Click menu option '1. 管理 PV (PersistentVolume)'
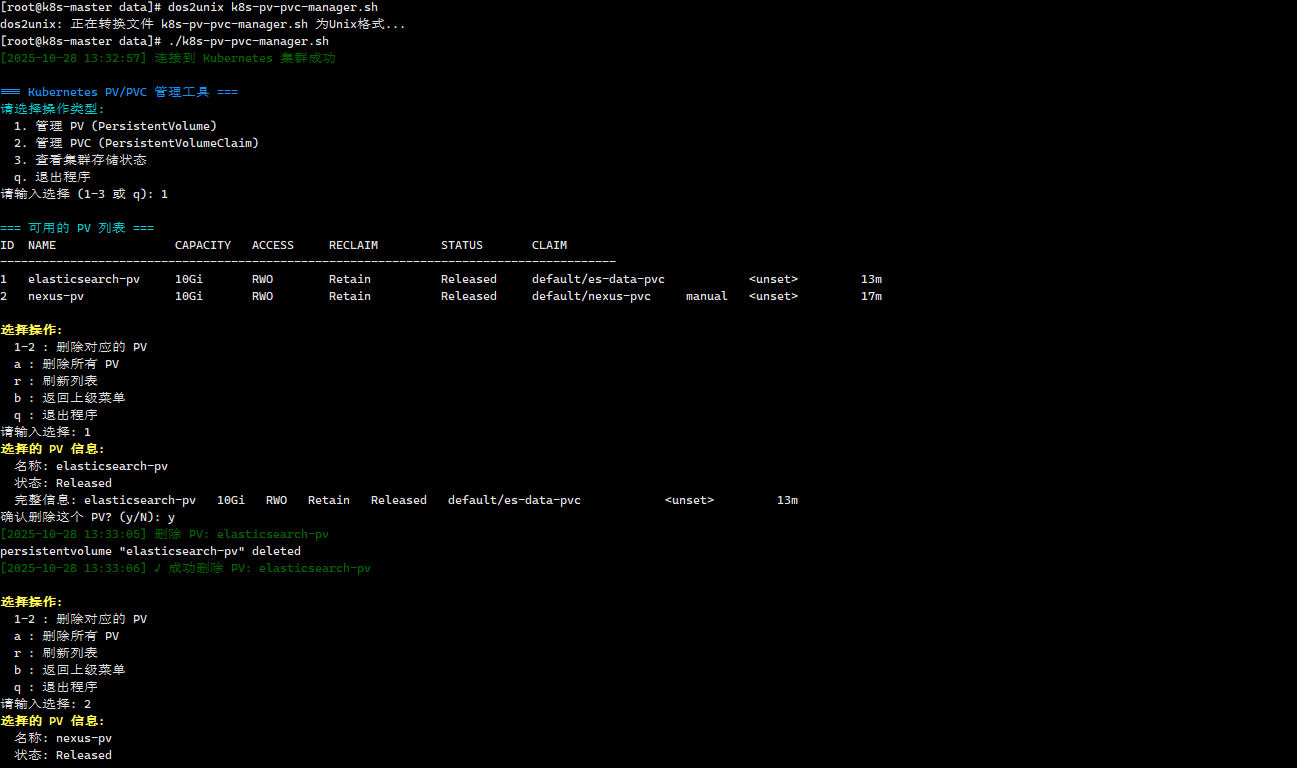 tap(115, 126)
